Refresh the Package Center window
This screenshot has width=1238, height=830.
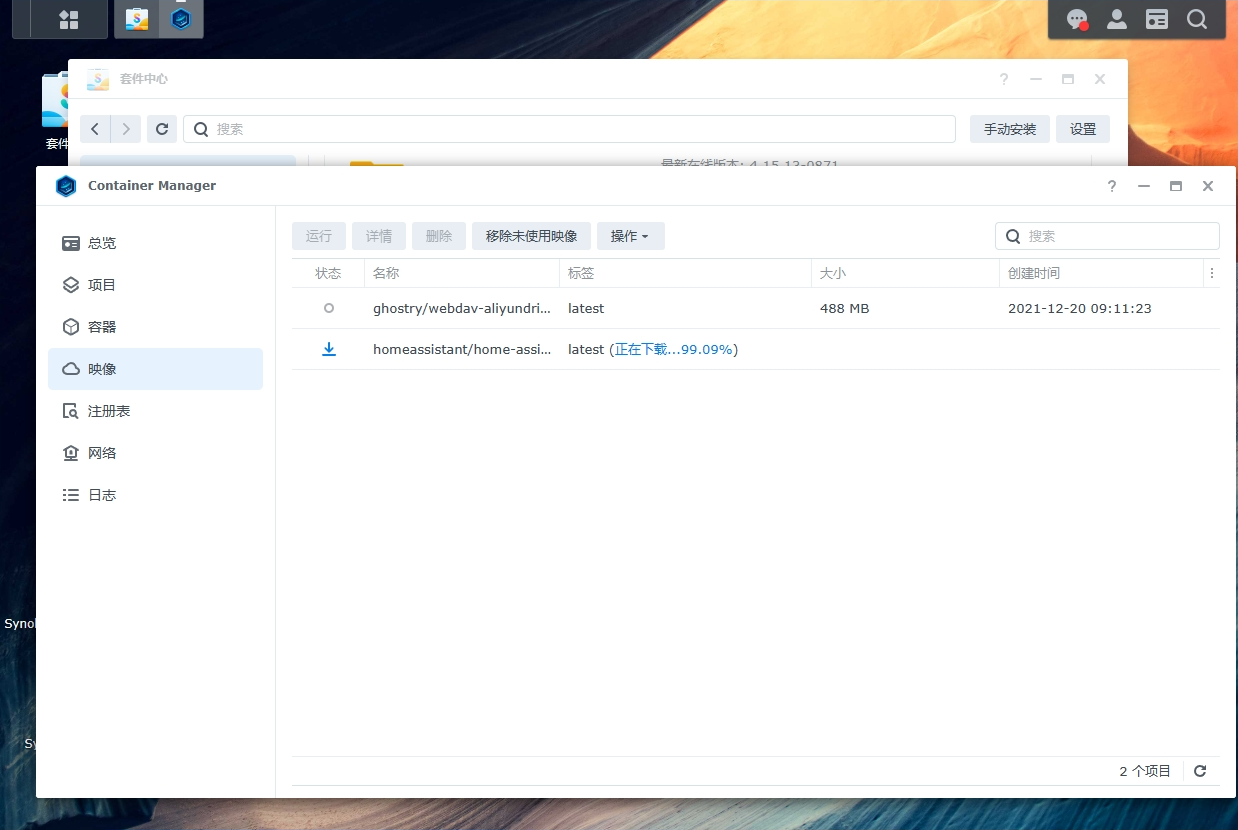pyautogui.click(x=162, y=129)
